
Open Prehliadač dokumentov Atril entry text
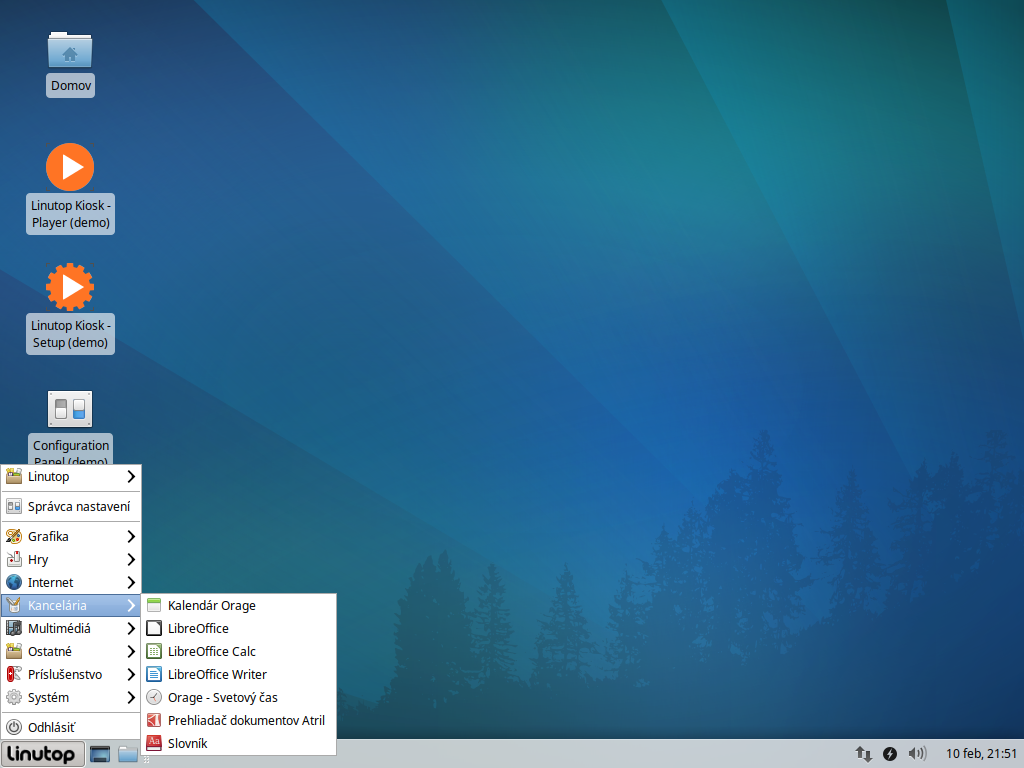coord(246,720)
